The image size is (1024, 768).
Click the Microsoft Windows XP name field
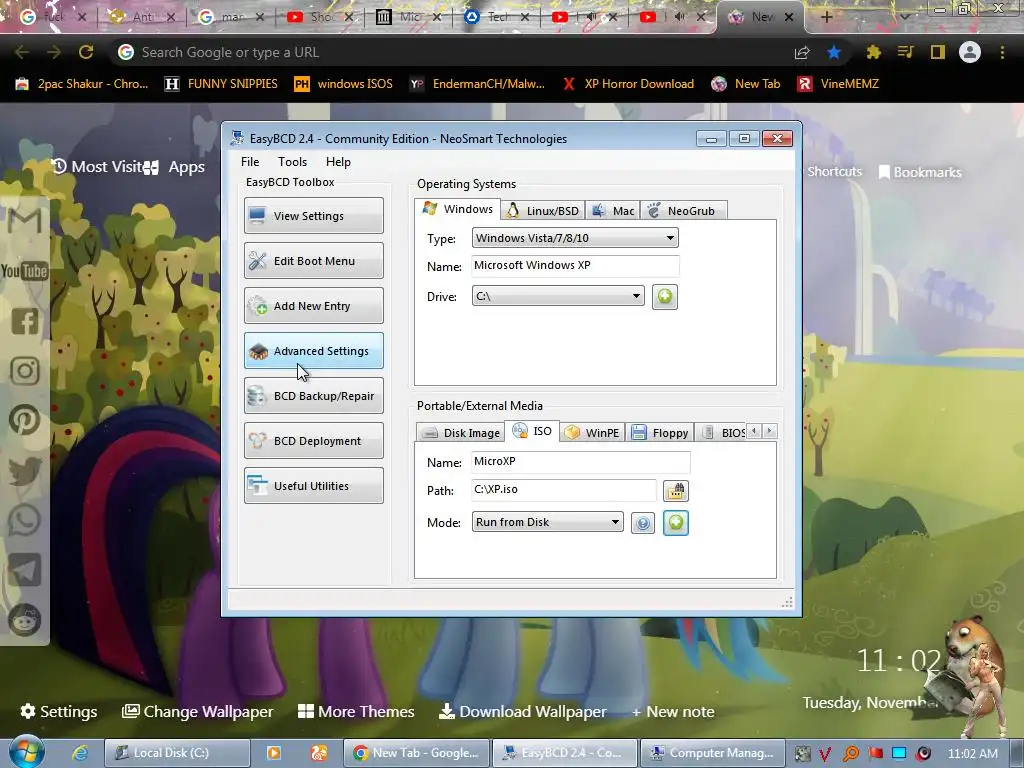[575, 265]
